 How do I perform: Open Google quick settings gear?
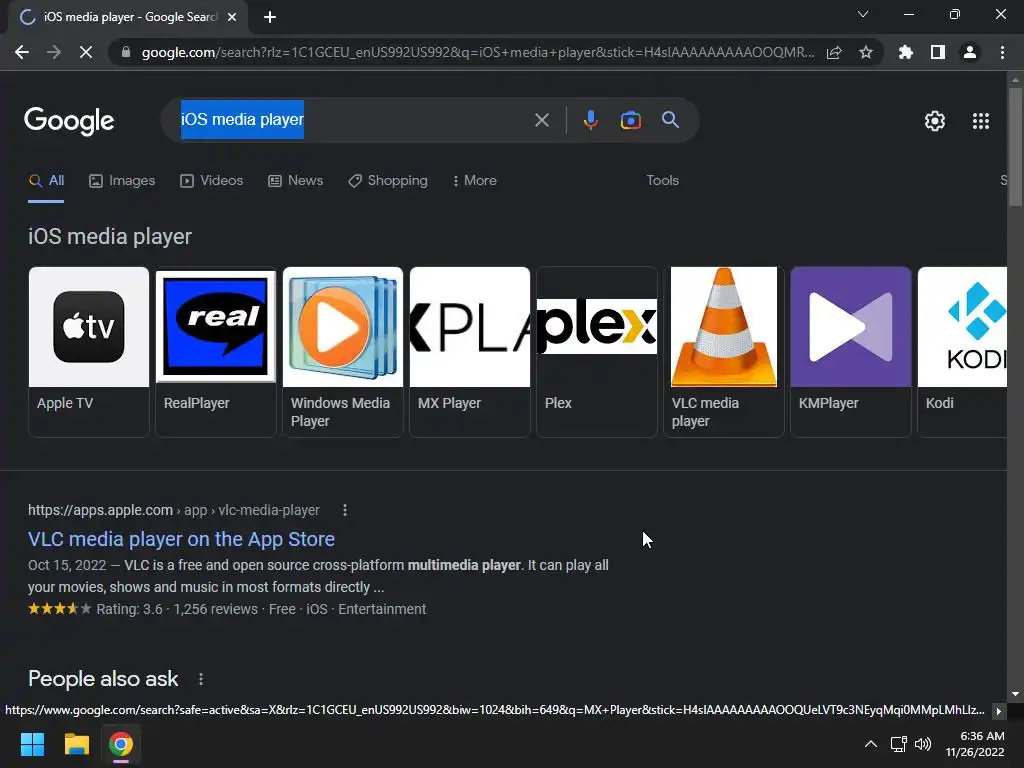point(935,121)
